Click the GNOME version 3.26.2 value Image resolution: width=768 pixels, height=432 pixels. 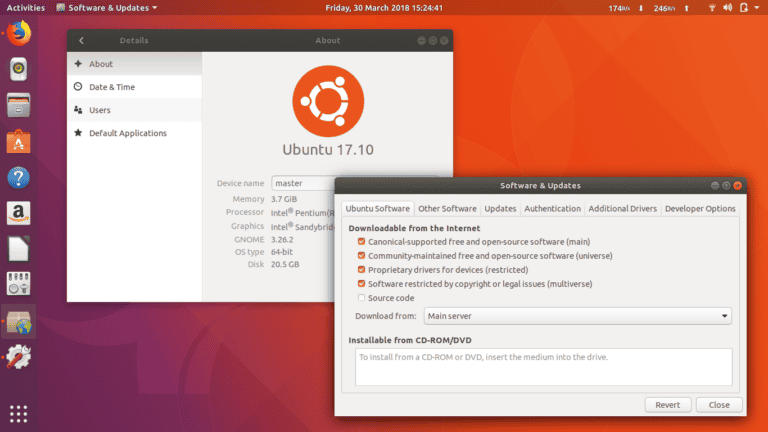(x=282, y=240)
